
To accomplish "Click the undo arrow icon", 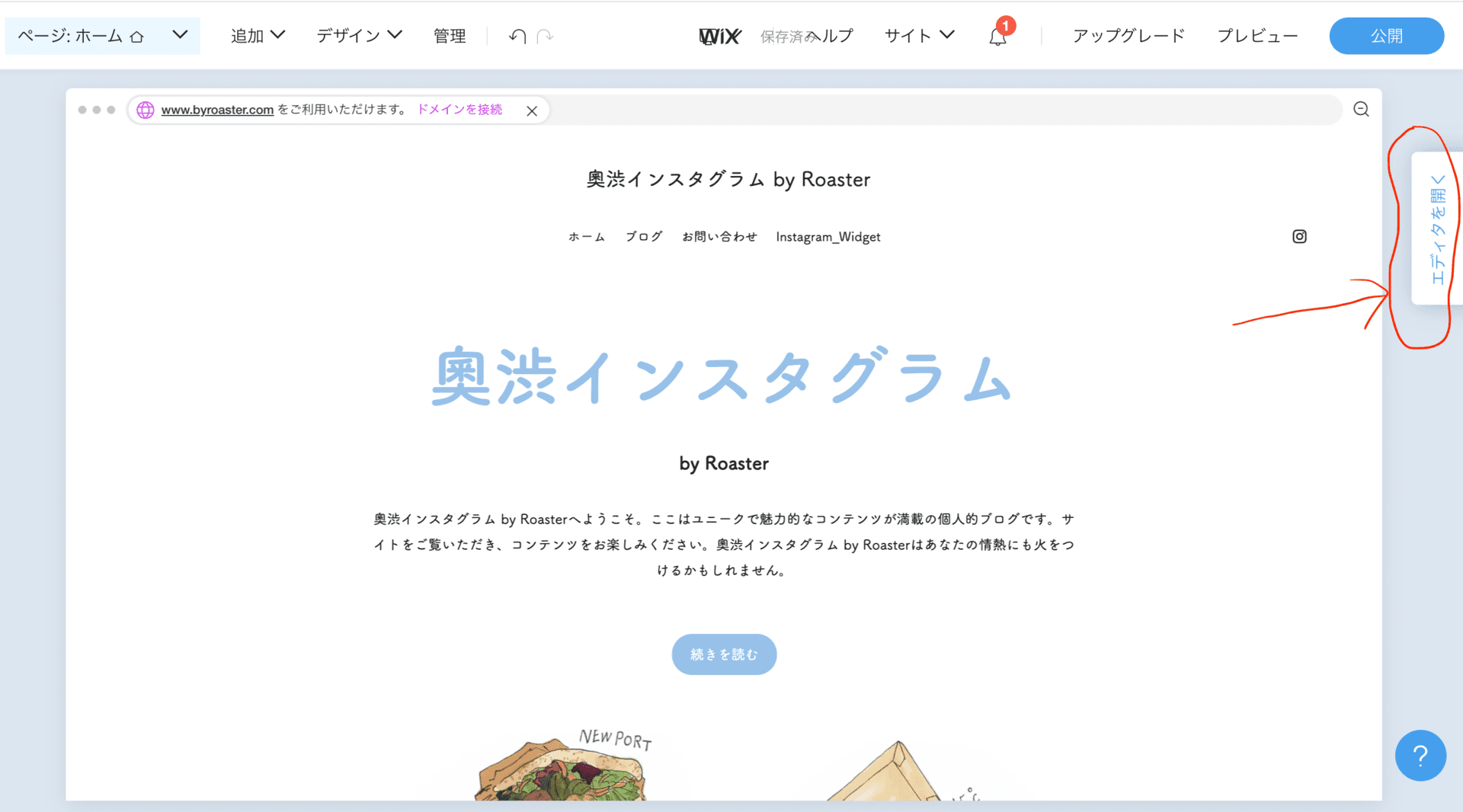I will pos(517,36).
